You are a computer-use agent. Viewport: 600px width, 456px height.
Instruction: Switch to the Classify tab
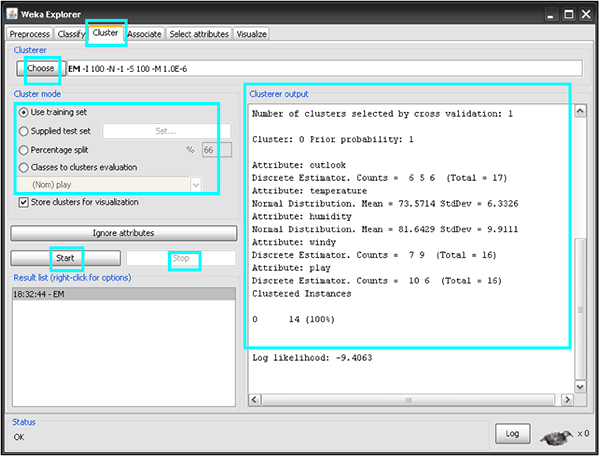[x=71, y=34]
